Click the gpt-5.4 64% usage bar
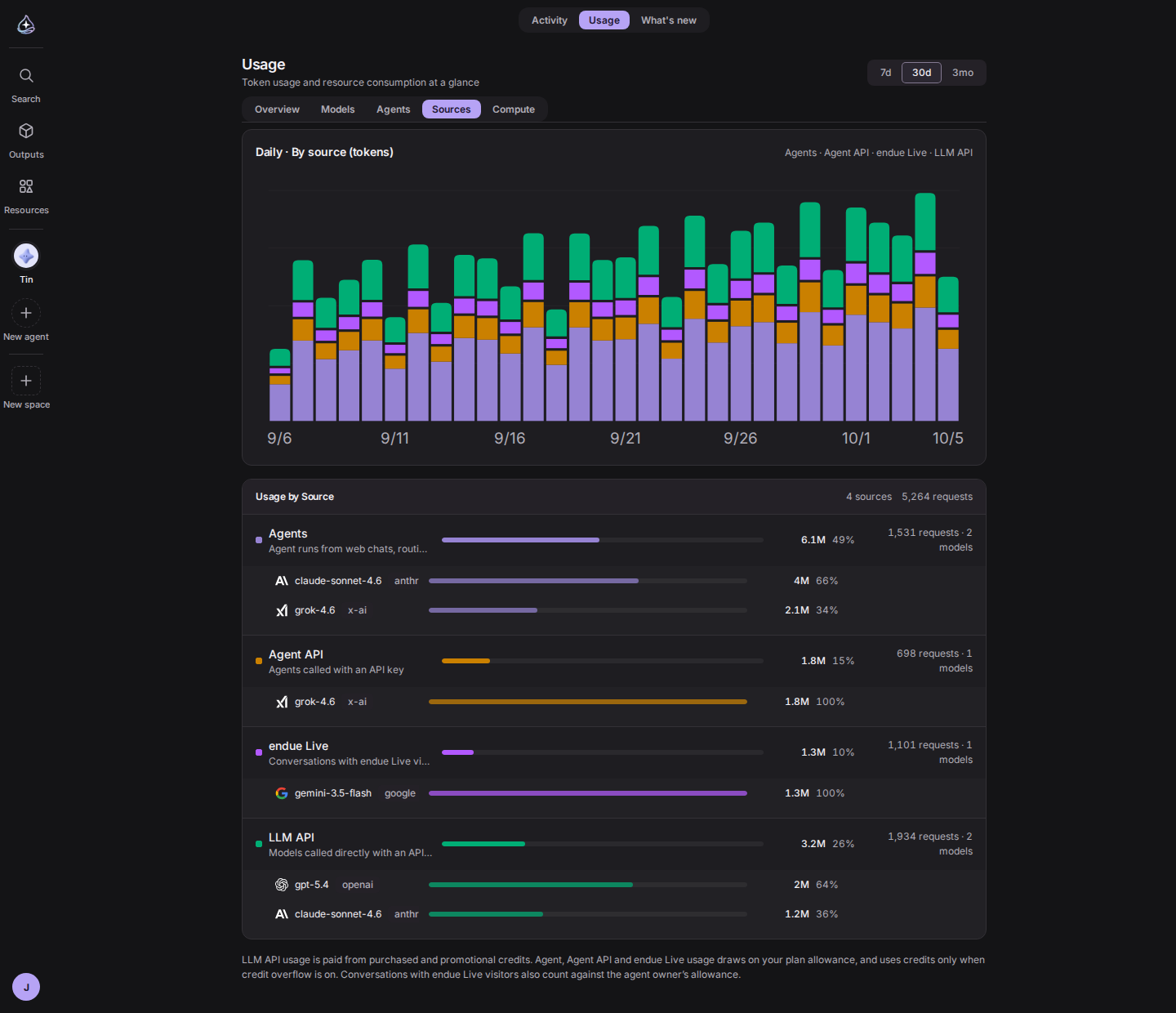The image size is (1176, 1013). coord(588,885)
